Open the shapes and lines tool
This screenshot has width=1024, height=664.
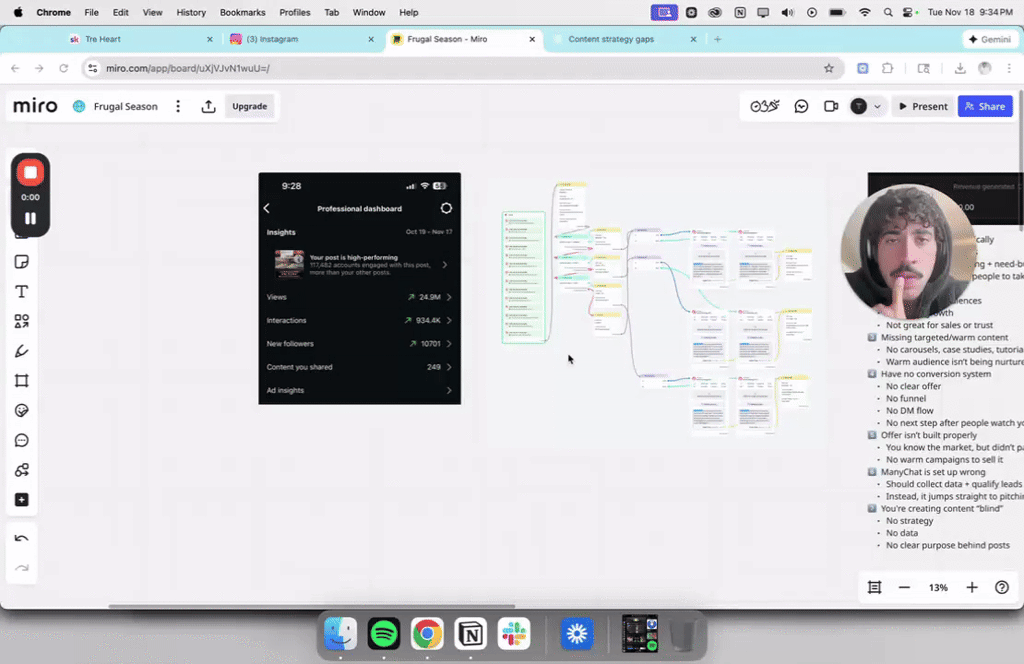pos(22,321)
